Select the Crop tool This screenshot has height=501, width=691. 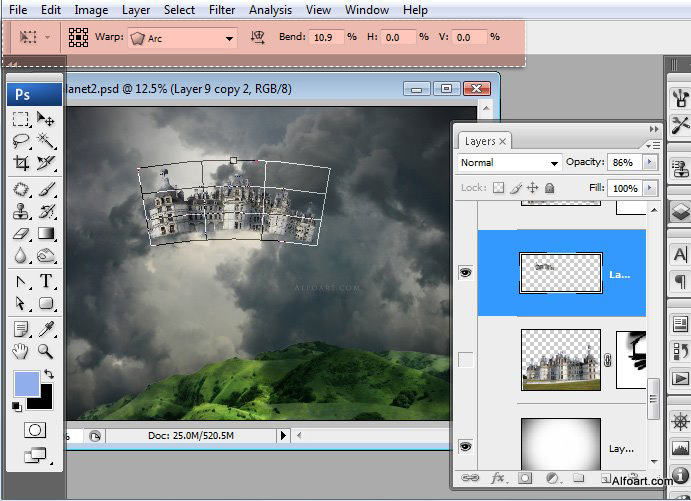click(x=20, y=163)
